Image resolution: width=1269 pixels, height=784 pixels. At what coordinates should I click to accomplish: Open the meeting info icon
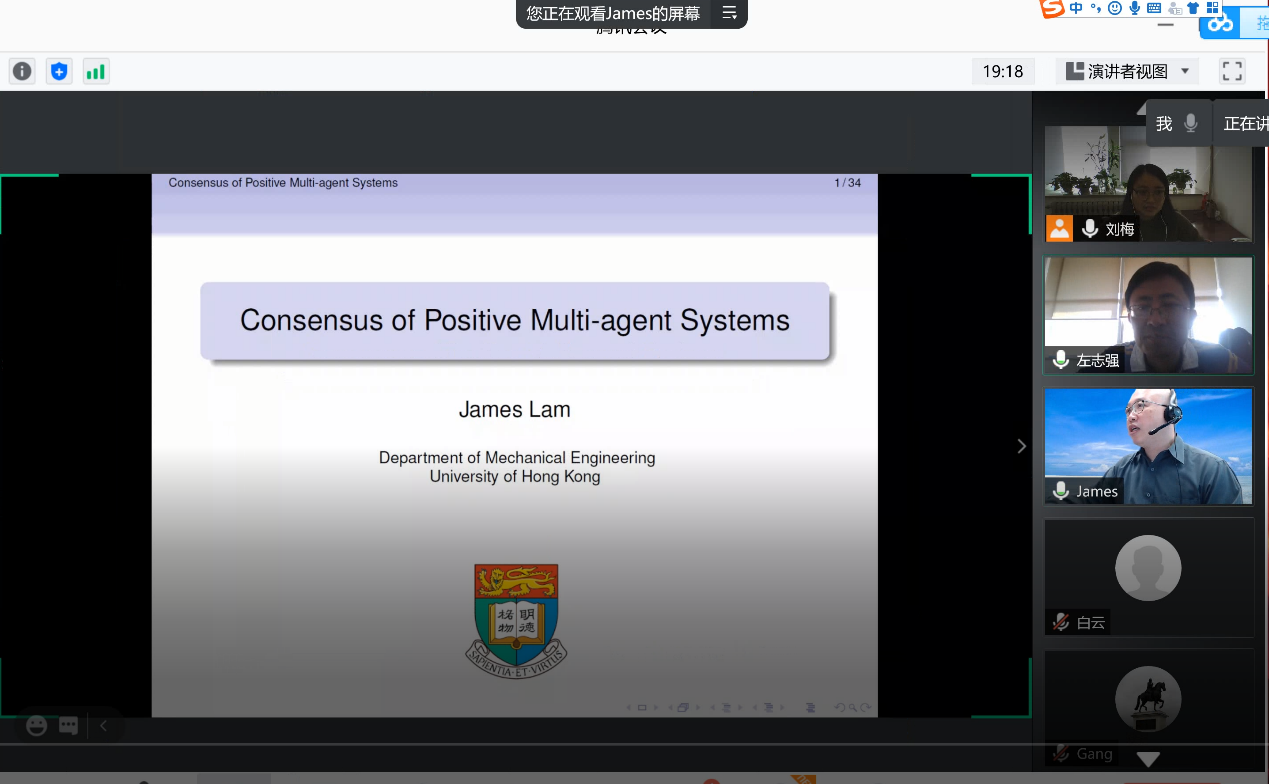(22, 71)
